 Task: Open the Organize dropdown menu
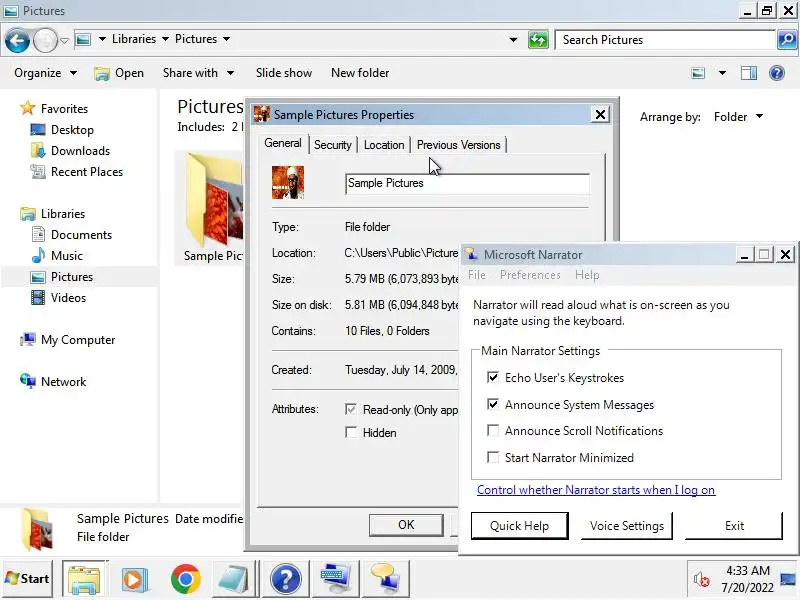pos(45,73)
